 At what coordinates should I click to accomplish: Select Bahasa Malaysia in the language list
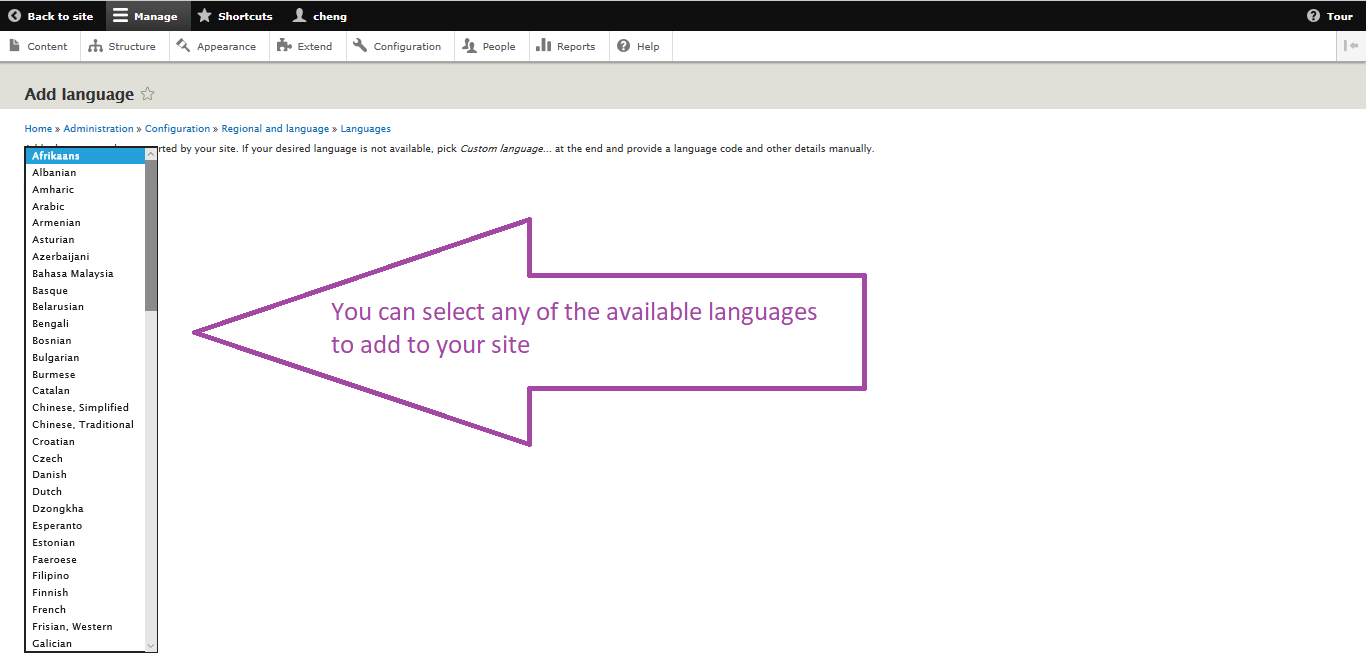point(85,274)
